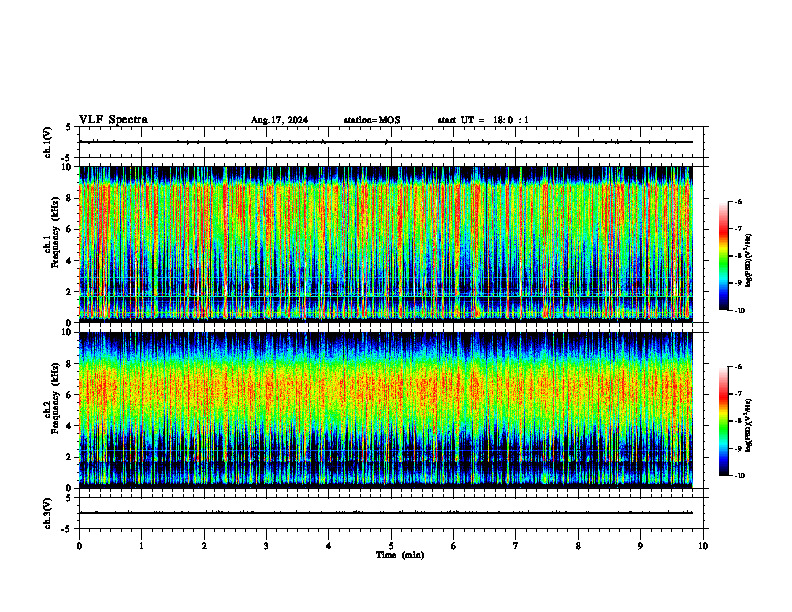Click the log(PSD) unit label beside ch.2 colorbar
The height and width of the screenshot is (612, 792).
[749, 426]
